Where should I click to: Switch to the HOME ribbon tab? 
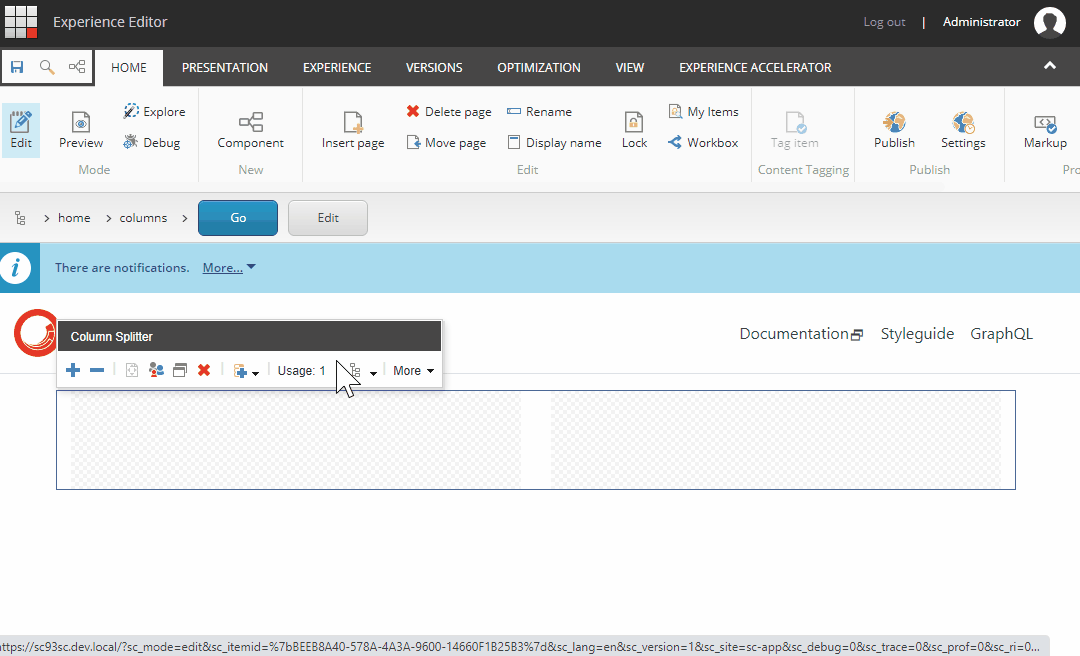[129, 68]
